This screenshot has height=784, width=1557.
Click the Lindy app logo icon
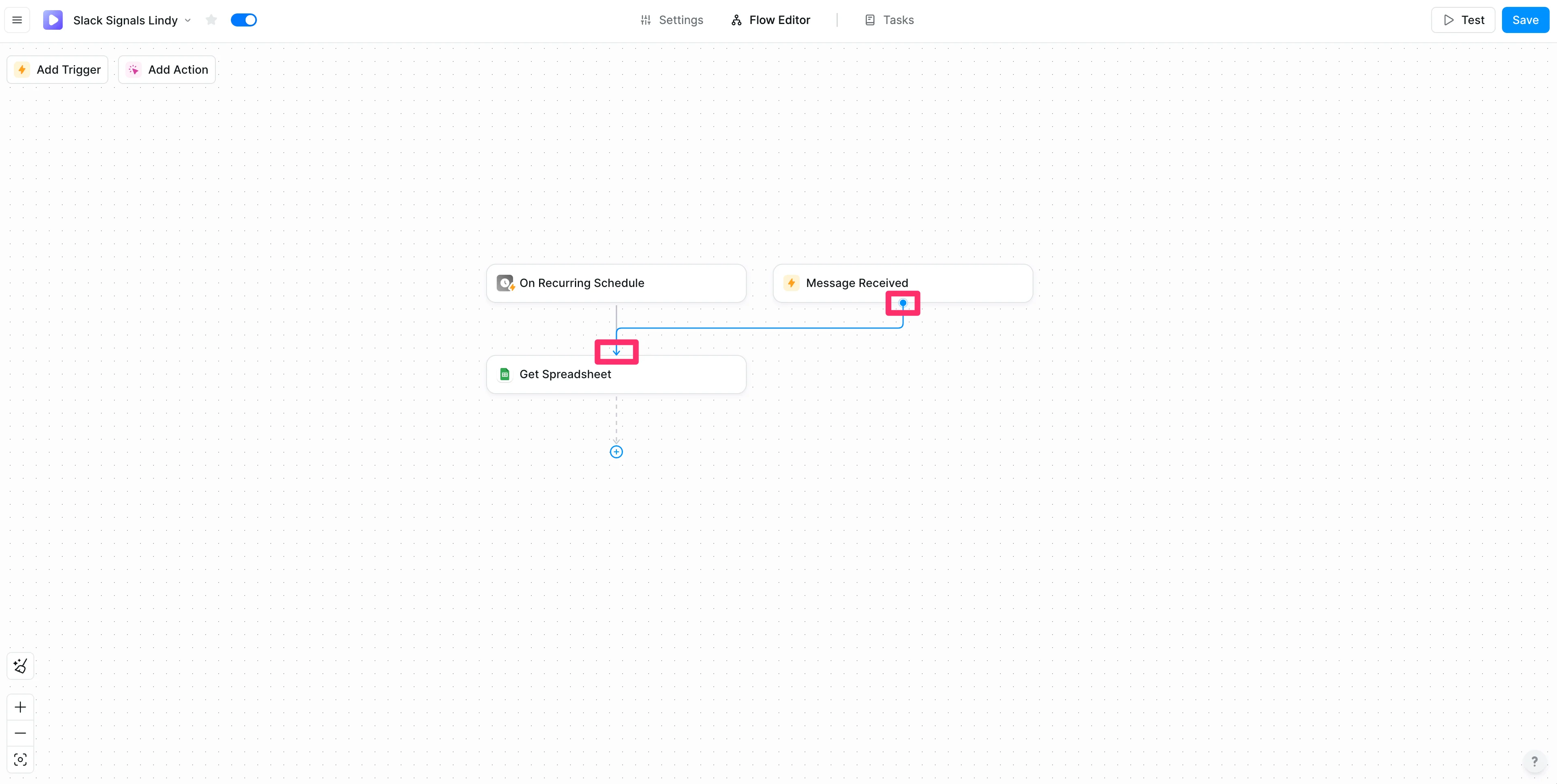pyautogui.click(x=53, y=20)
